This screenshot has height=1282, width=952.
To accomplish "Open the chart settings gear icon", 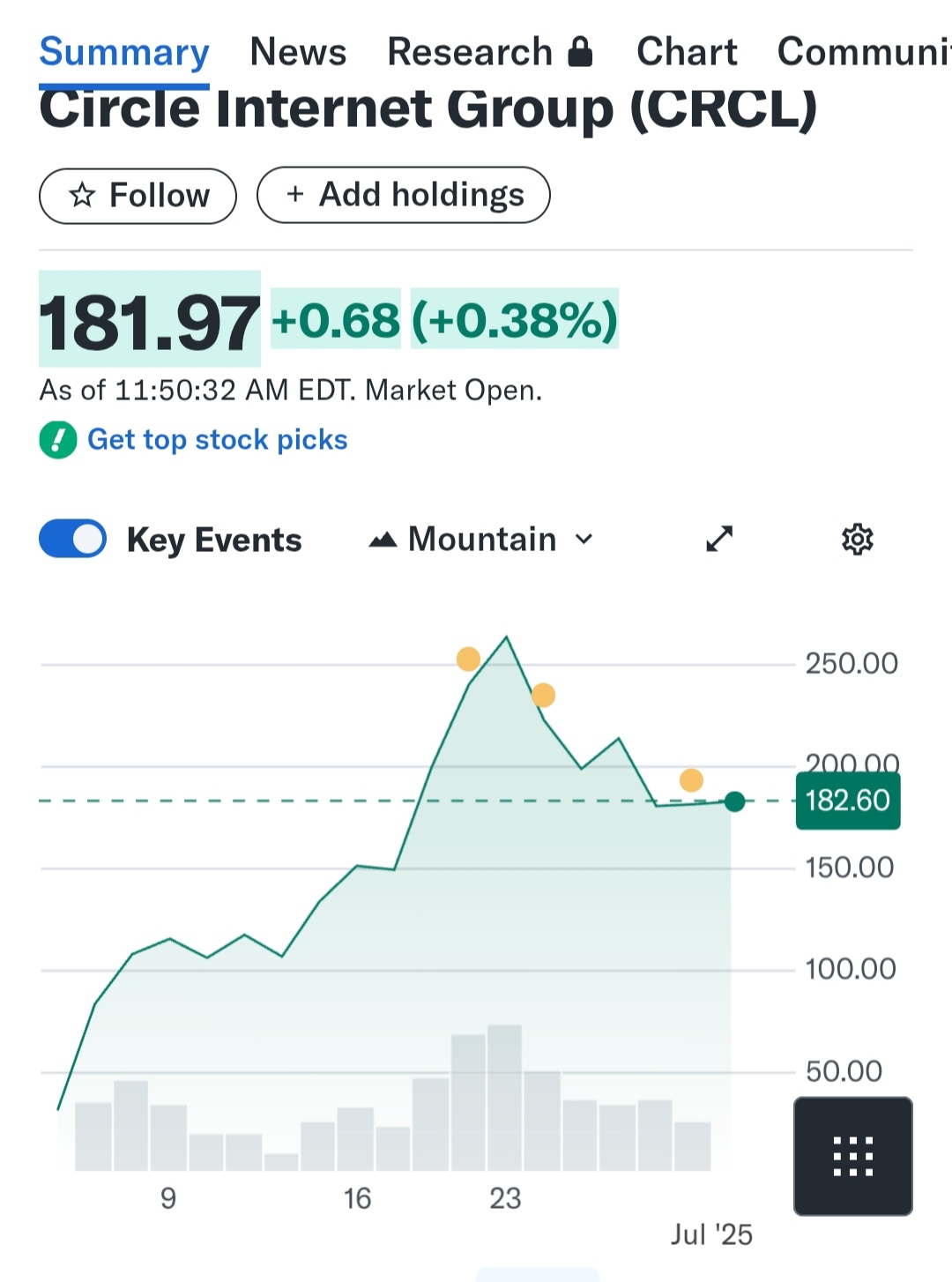I will click(x=857, y=539).
